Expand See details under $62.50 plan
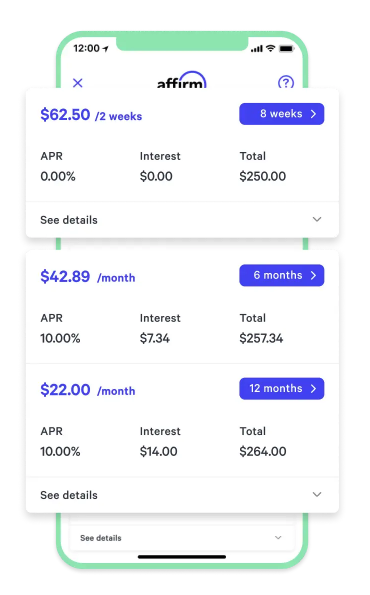The width and height of the screenshot is (370, 595). [x=182, y=220]
